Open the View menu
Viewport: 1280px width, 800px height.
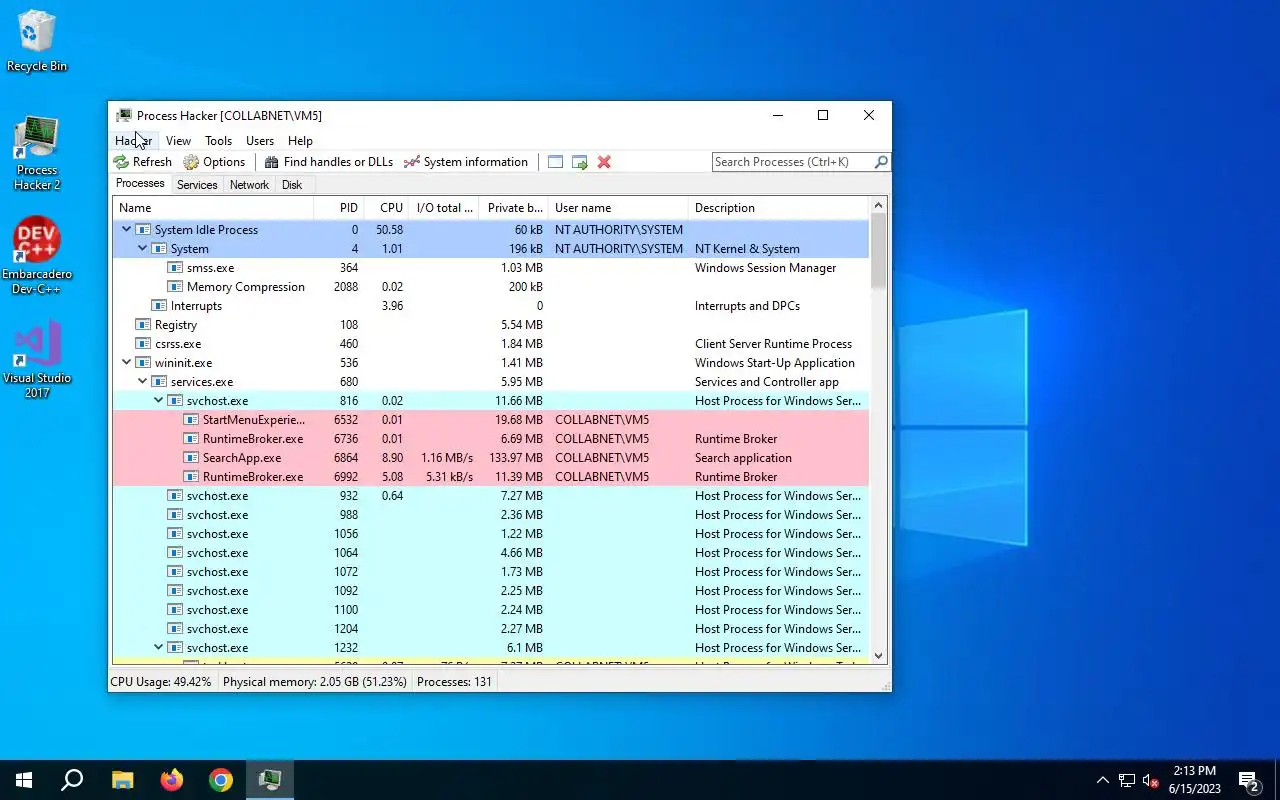pos(178,141)
